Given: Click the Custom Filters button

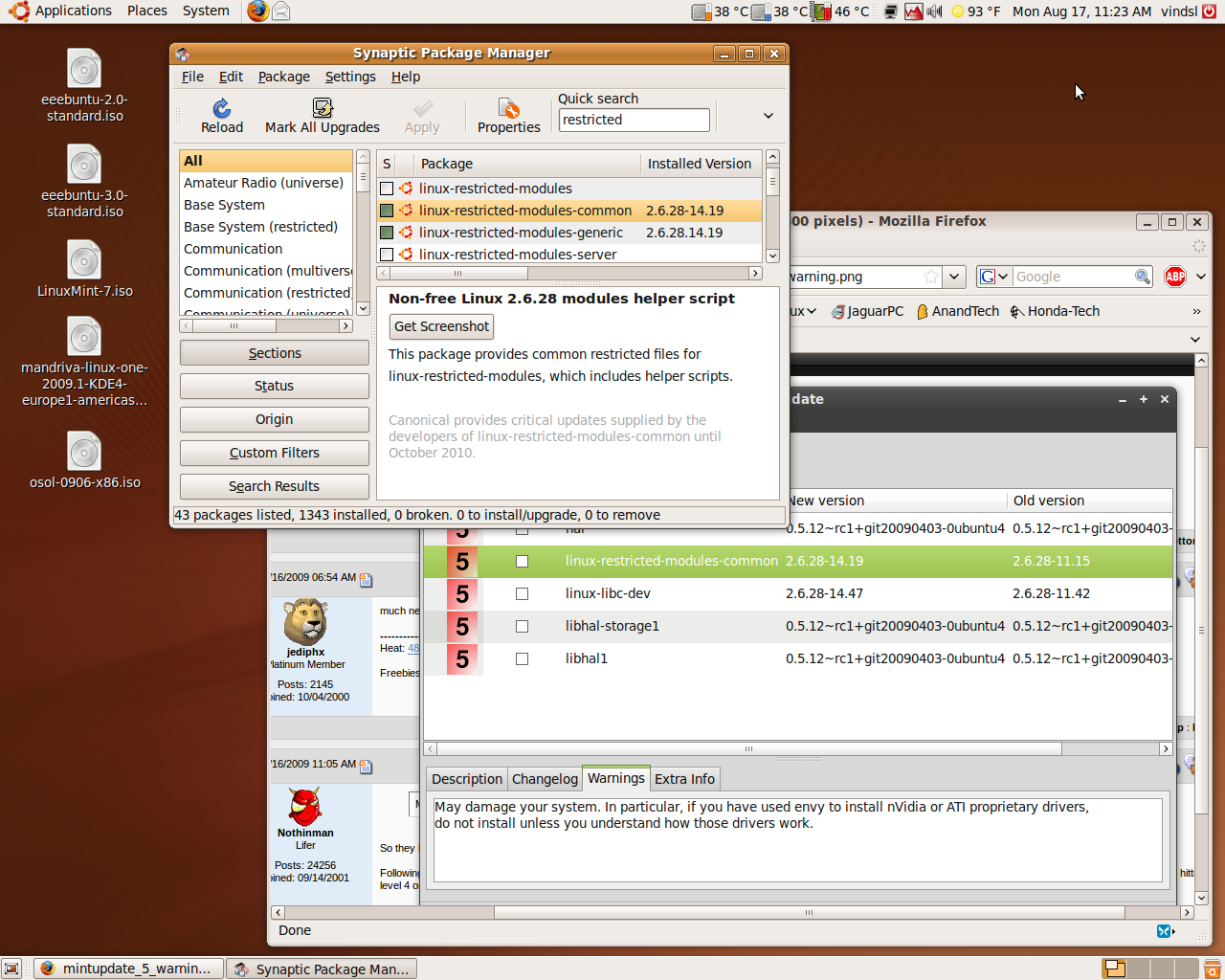Looking at the screenshot, I should (275, 453).
